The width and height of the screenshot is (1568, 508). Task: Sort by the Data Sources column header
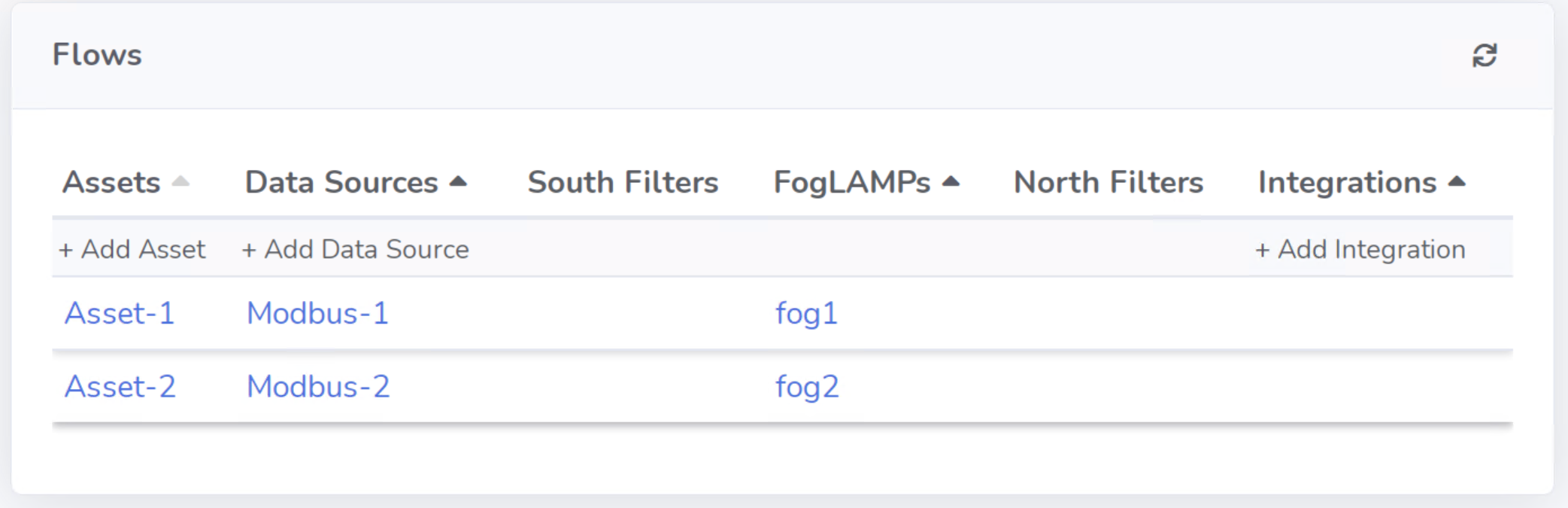click(x=341, y=182)
